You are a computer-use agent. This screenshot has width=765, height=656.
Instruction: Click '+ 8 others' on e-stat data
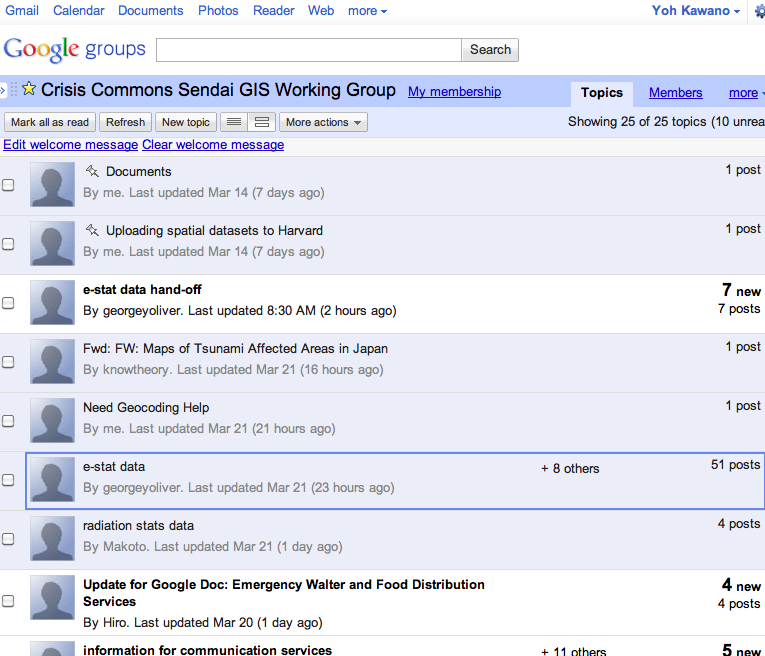[x=570, y=469]
